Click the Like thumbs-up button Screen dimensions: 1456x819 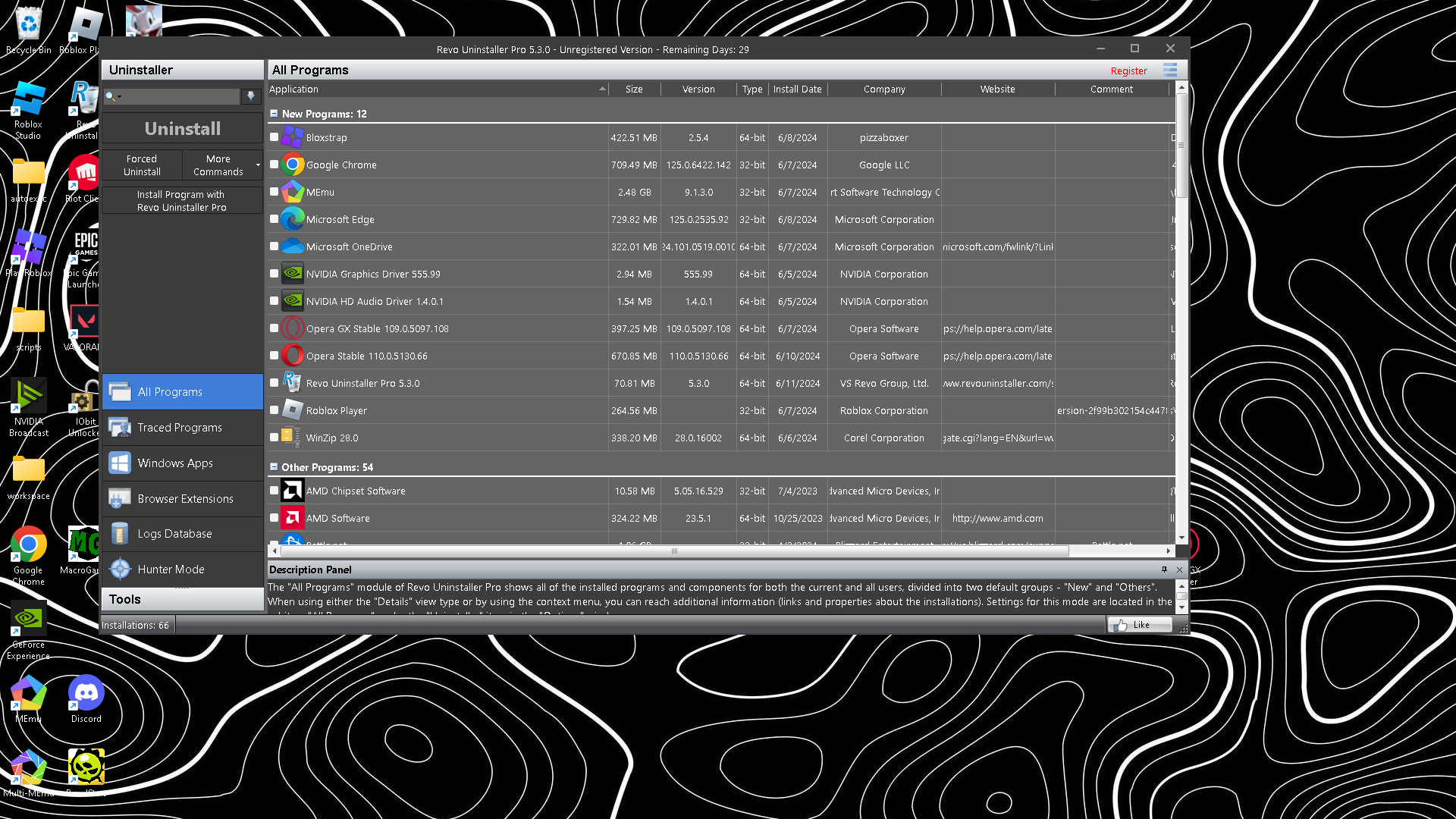[x=1139, y=625]
